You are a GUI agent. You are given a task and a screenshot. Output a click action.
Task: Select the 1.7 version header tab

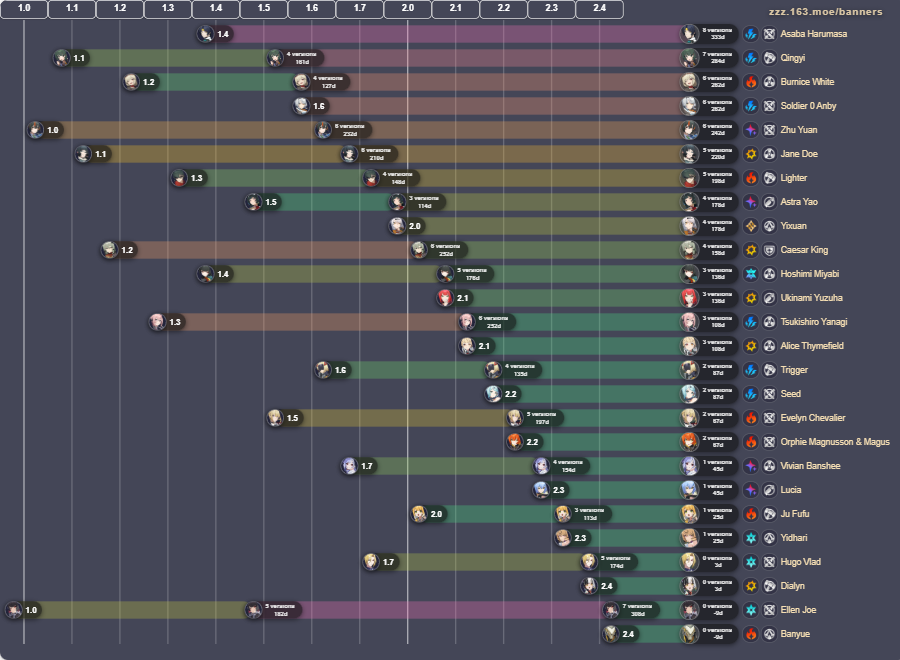coord(359,9)
